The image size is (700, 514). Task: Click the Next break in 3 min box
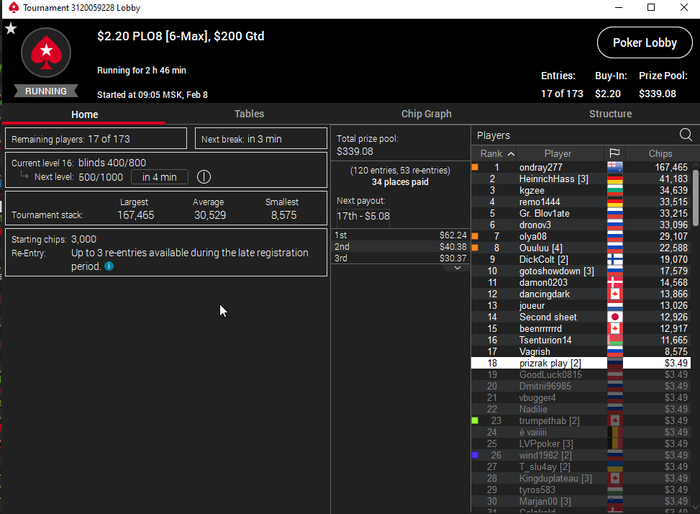[x=261, y=139]
